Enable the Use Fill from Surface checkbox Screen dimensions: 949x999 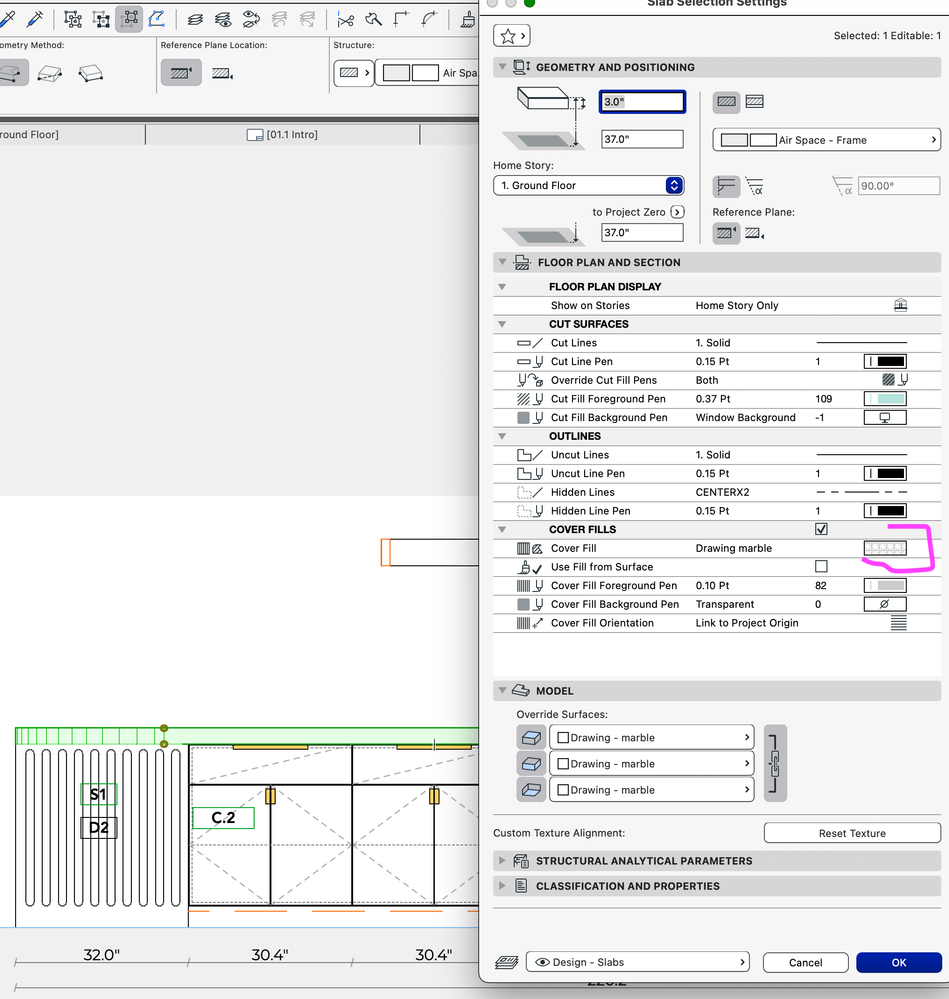click(x=822, y=566)
